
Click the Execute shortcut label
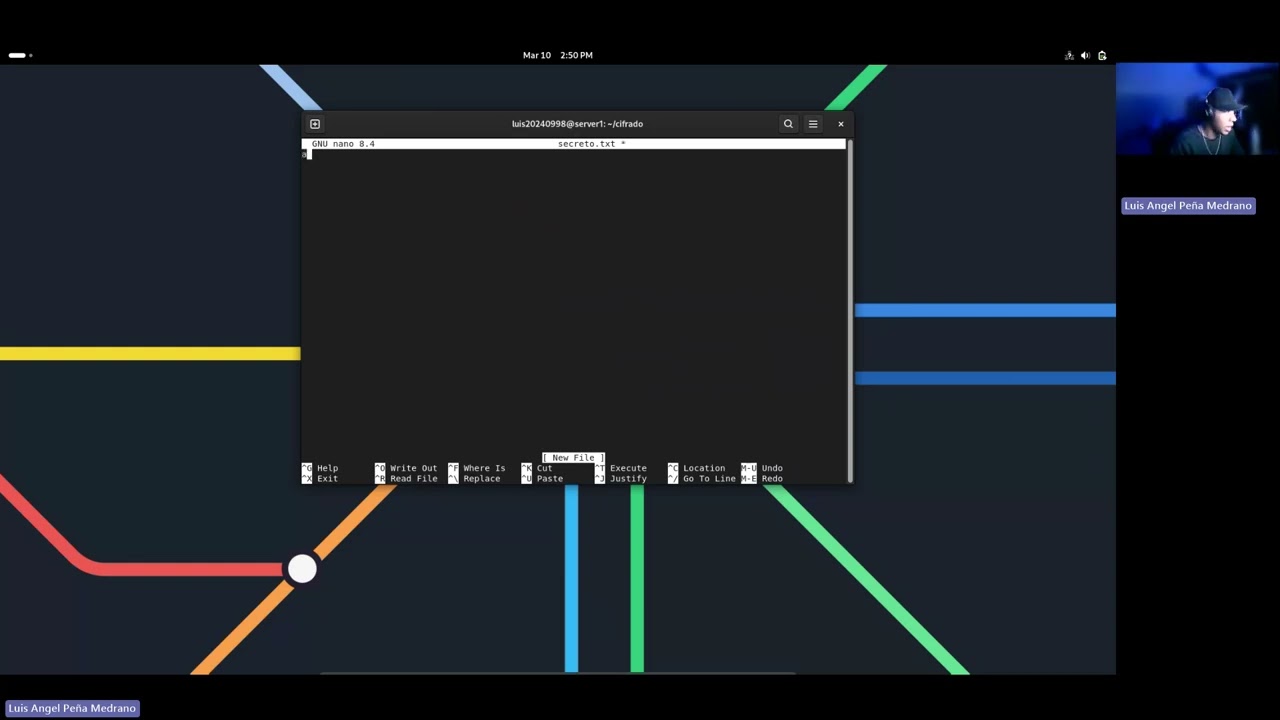coord(628,468)
